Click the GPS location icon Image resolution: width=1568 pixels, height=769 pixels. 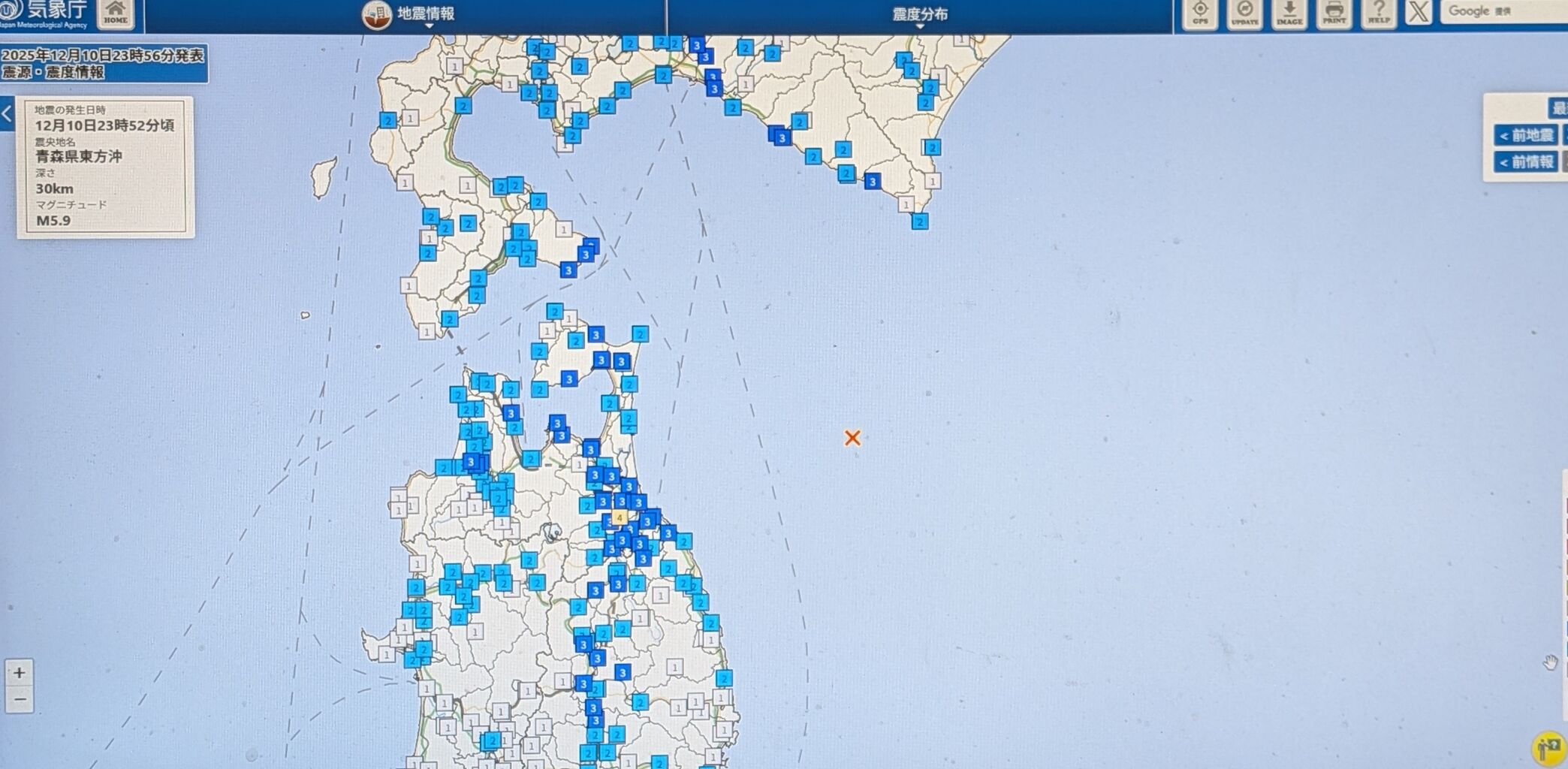(x=1200, y=14)
